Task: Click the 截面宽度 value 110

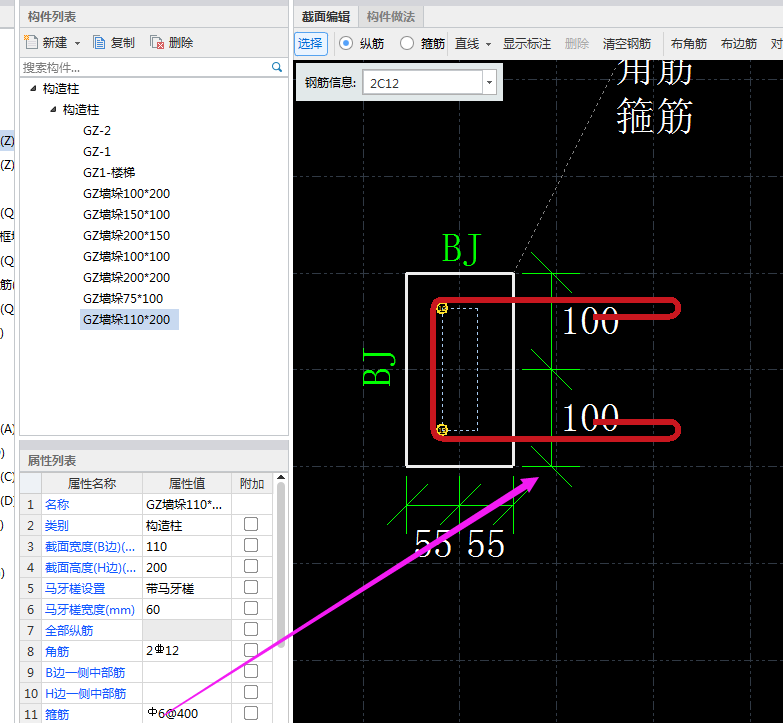Action: click(187, 546)
